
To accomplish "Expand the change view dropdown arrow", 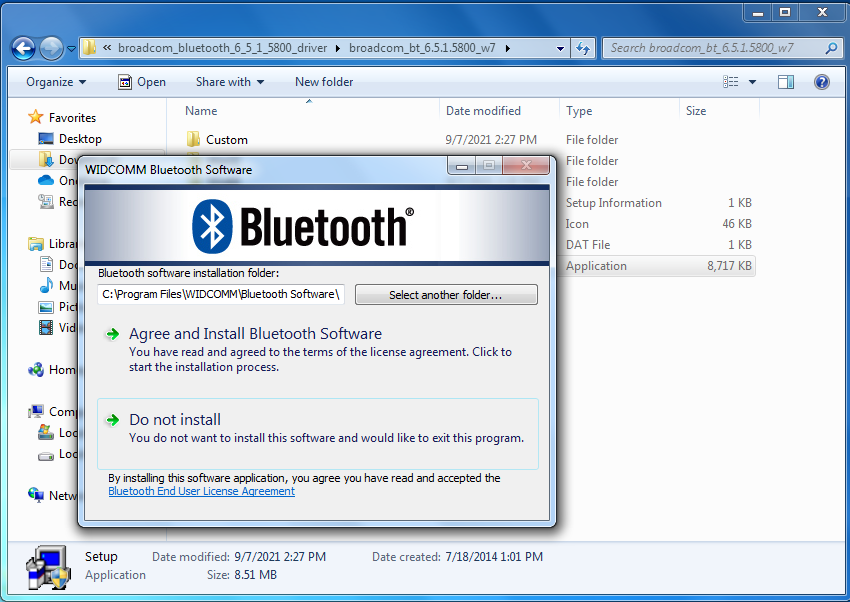I will pos(753,81).
